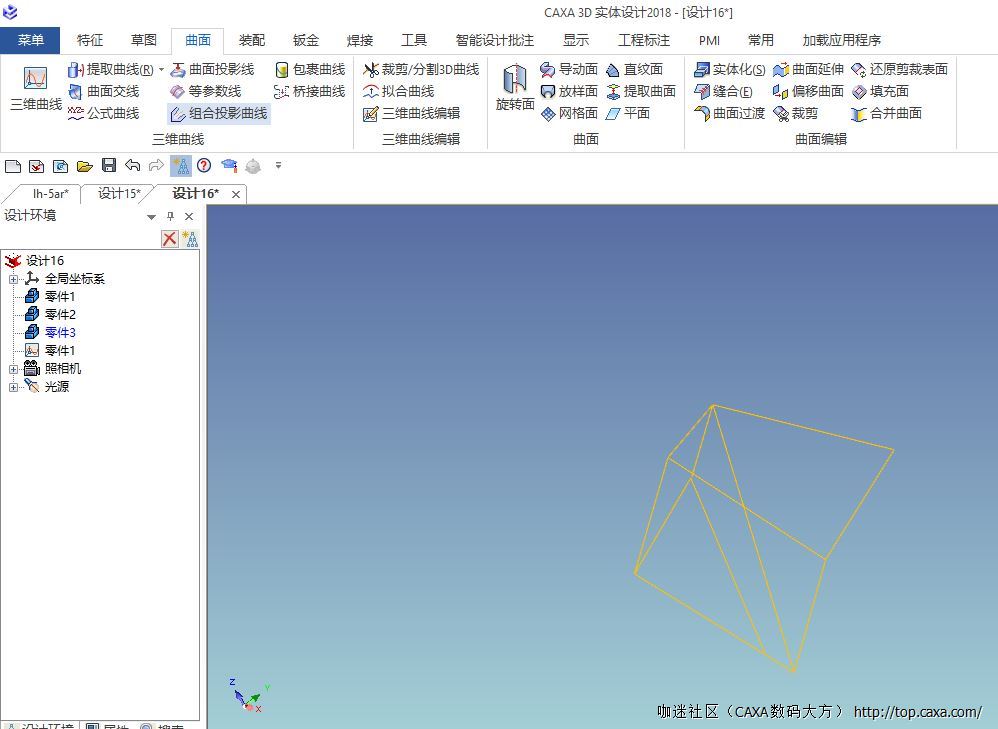Click the Undo arrow
Screen dimensions: 998x729
click(132, 166)
